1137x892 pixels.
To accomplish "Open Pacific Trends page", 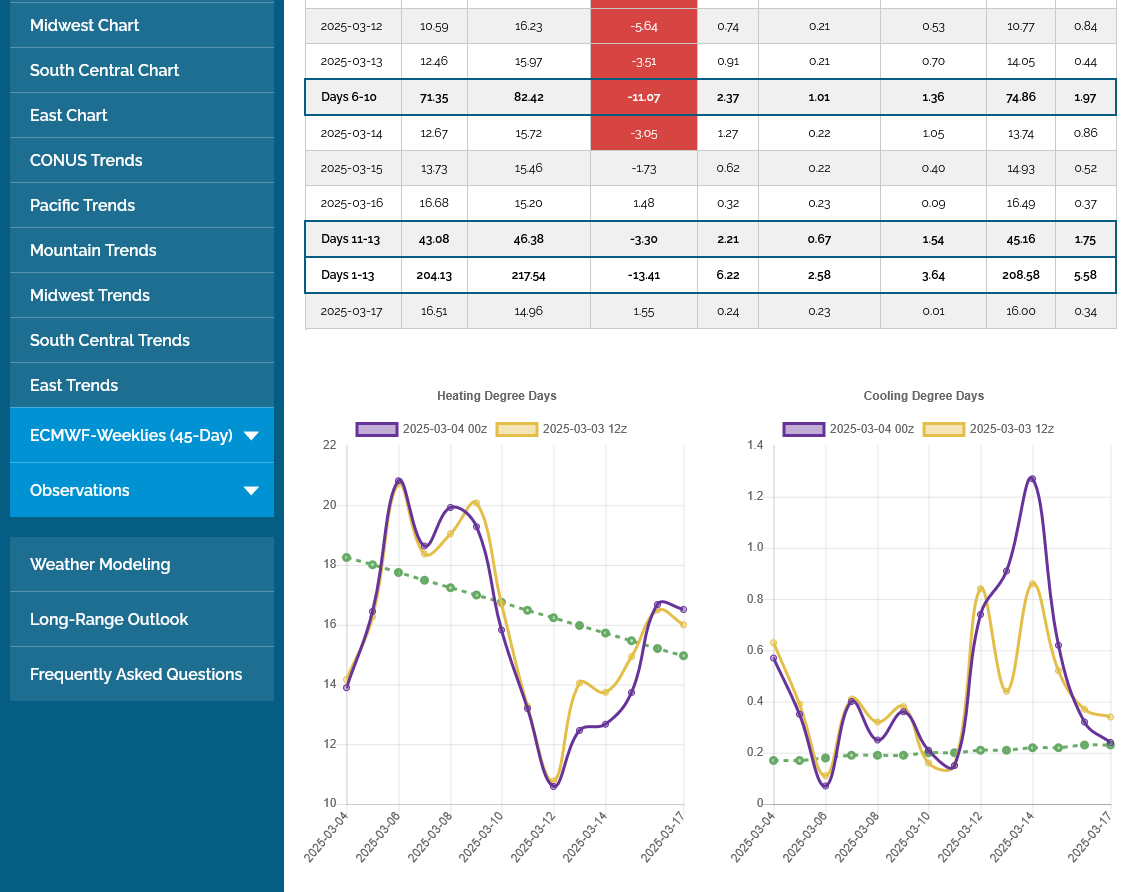I will 82,205.
